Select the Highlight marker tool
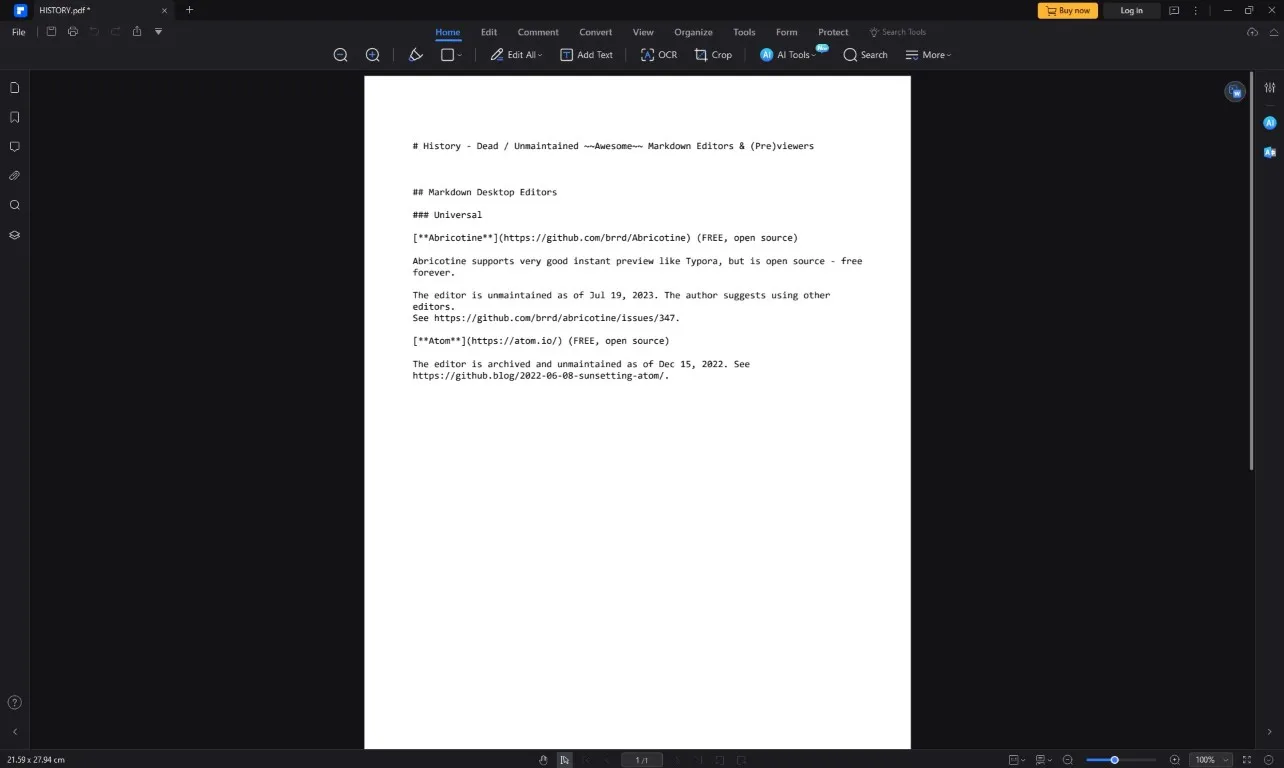 416,55
